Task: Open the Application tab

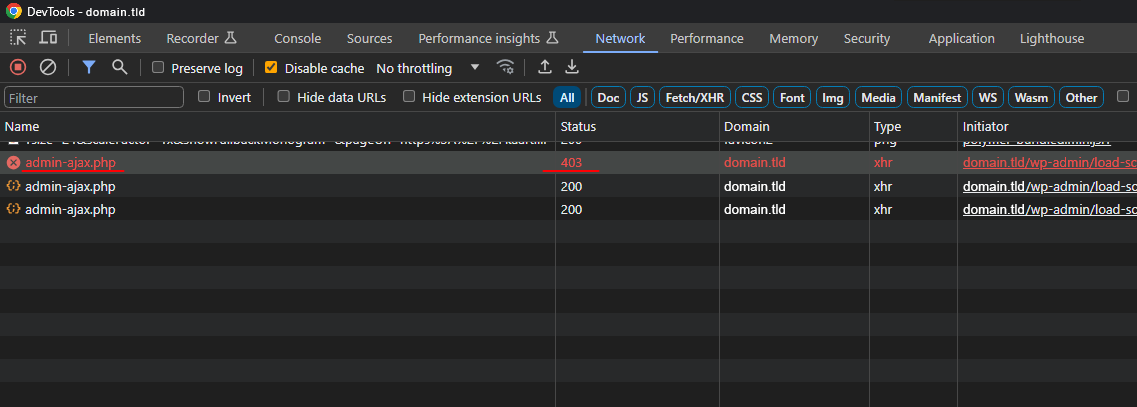Action: point(961,38)
